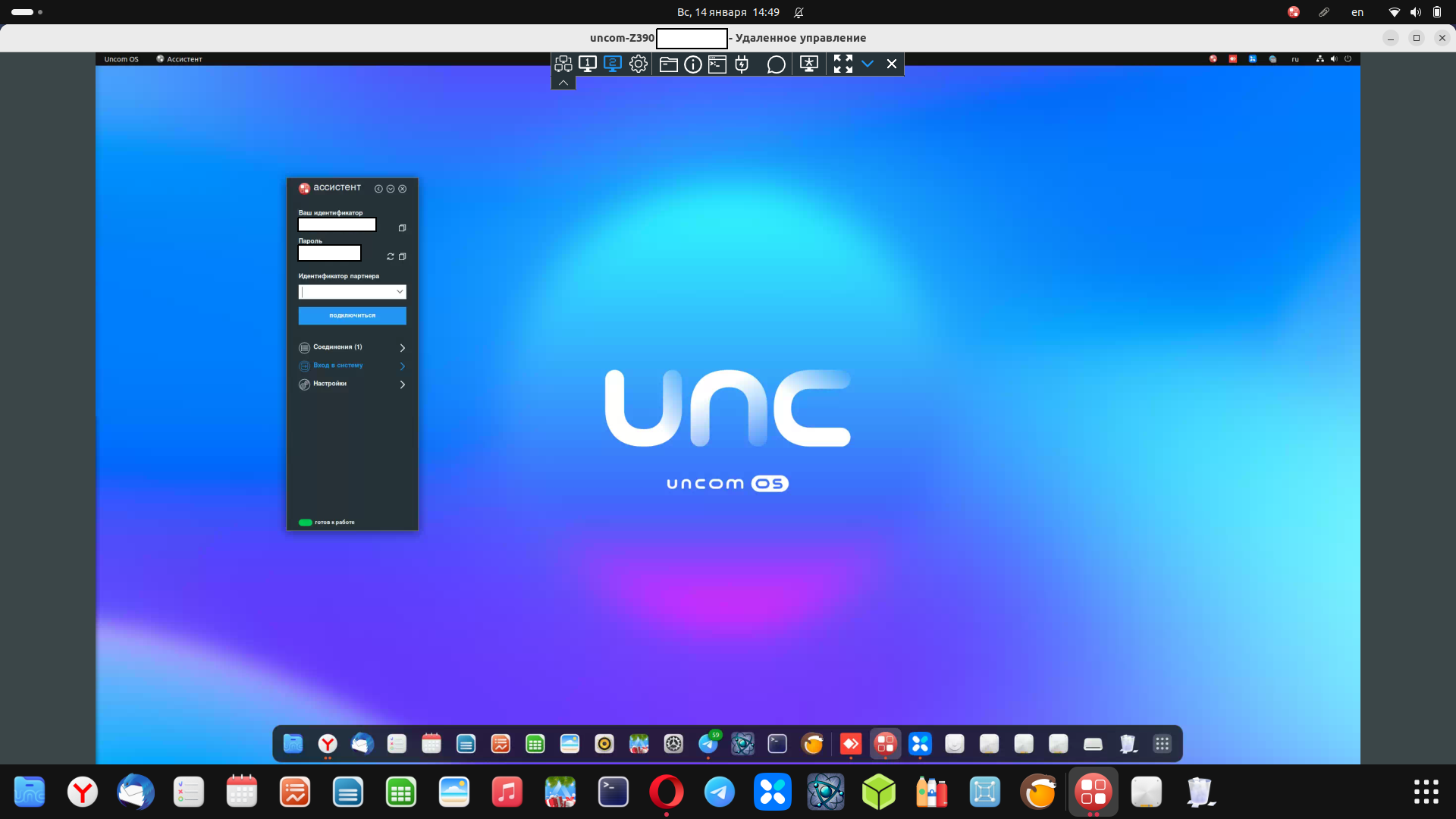Click the monitor with asterisk icon
Image resolution: width=1456 pixels, height=819 pixels.
[809, 64]
